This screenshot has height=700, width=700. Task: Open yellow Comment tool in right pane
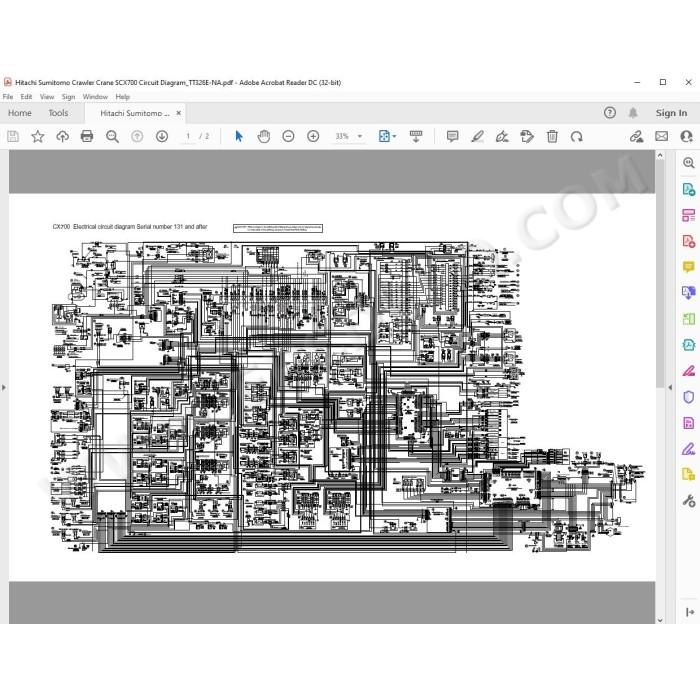click(688, 267)
